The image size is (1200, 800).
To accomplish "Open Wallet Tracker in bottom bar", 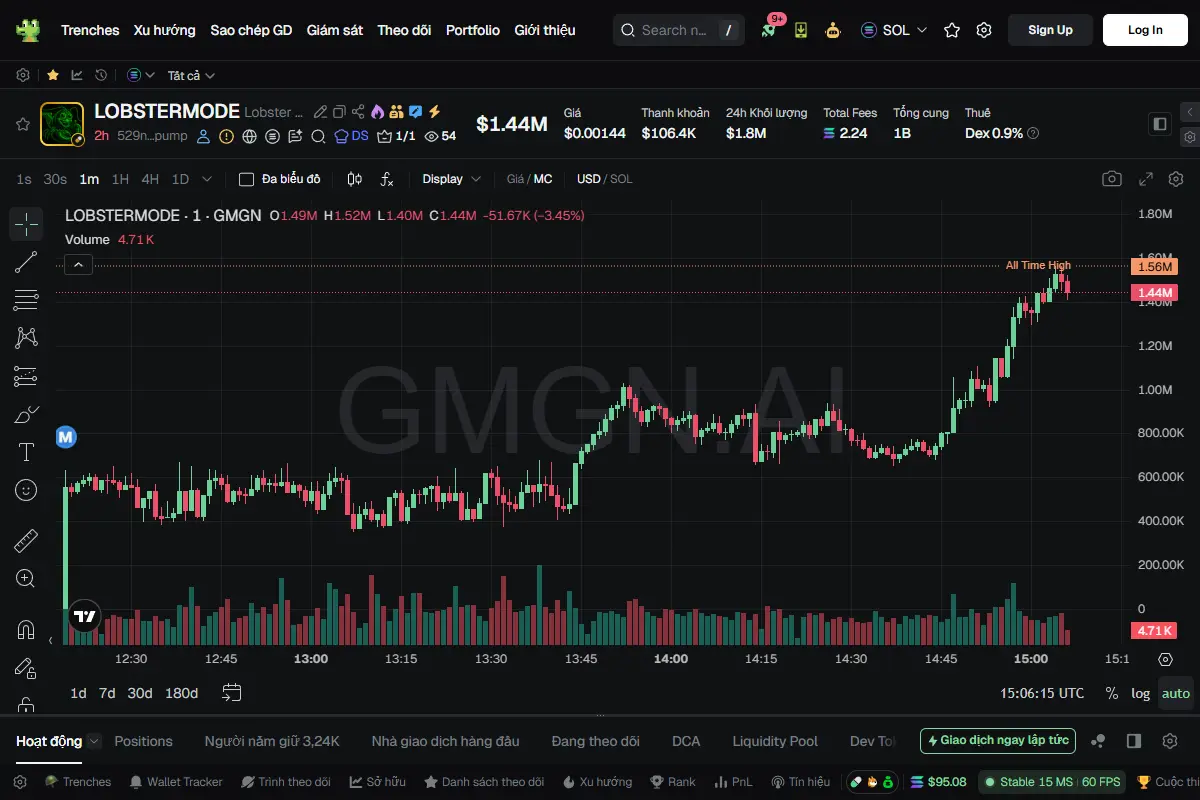I will pos(176,782).
